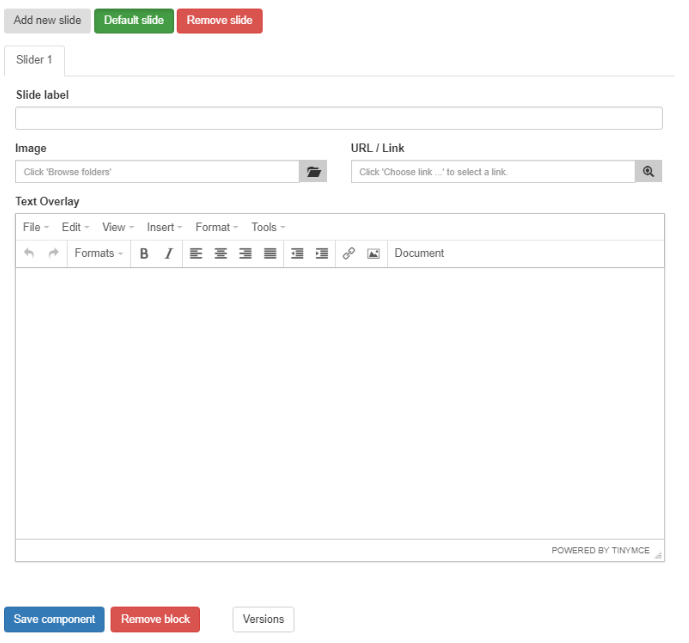Align text to the left
Screen dimensions: 689x643
196,254
